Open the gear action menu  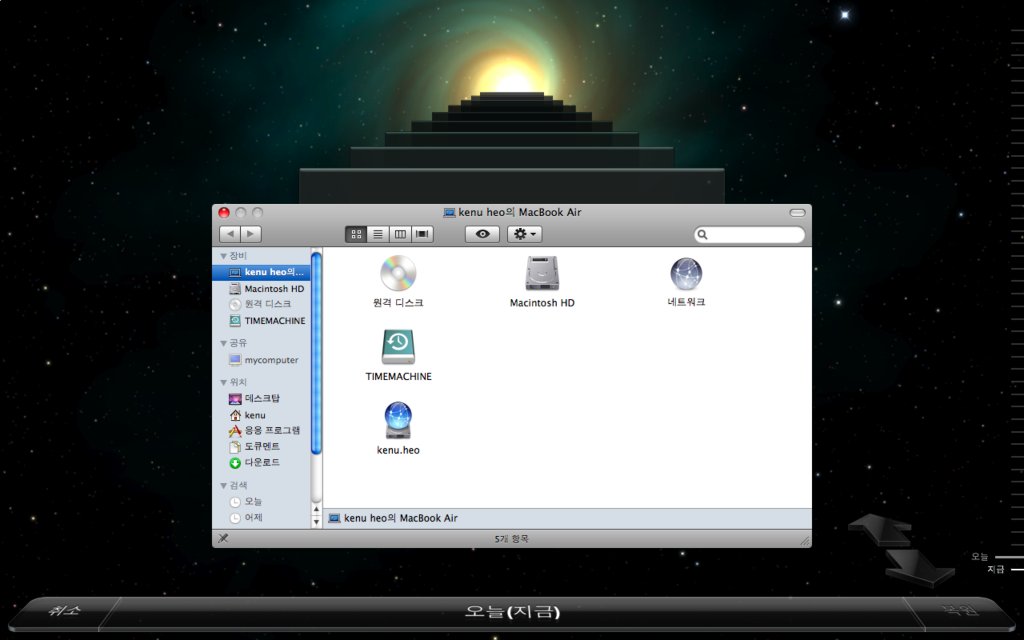pos(524,234)
